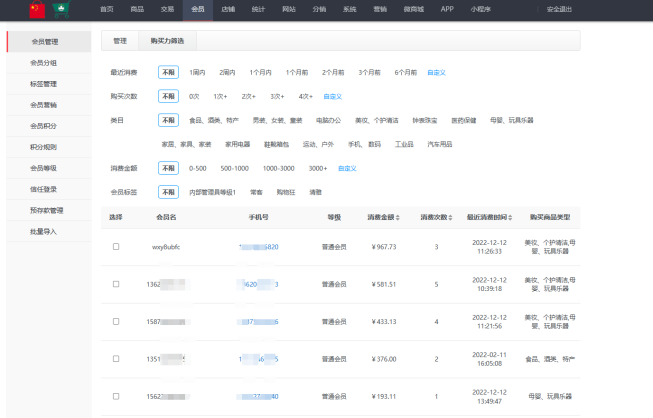653x418 pixels.
Task: Select 会员管理 in the sidebar
Action: 49,42
